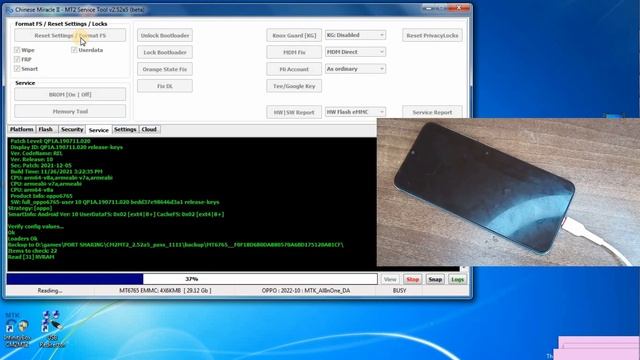Click the progress bar showing 37%
The width and height of the screenshot is (640, 360).
coord(192,279)
